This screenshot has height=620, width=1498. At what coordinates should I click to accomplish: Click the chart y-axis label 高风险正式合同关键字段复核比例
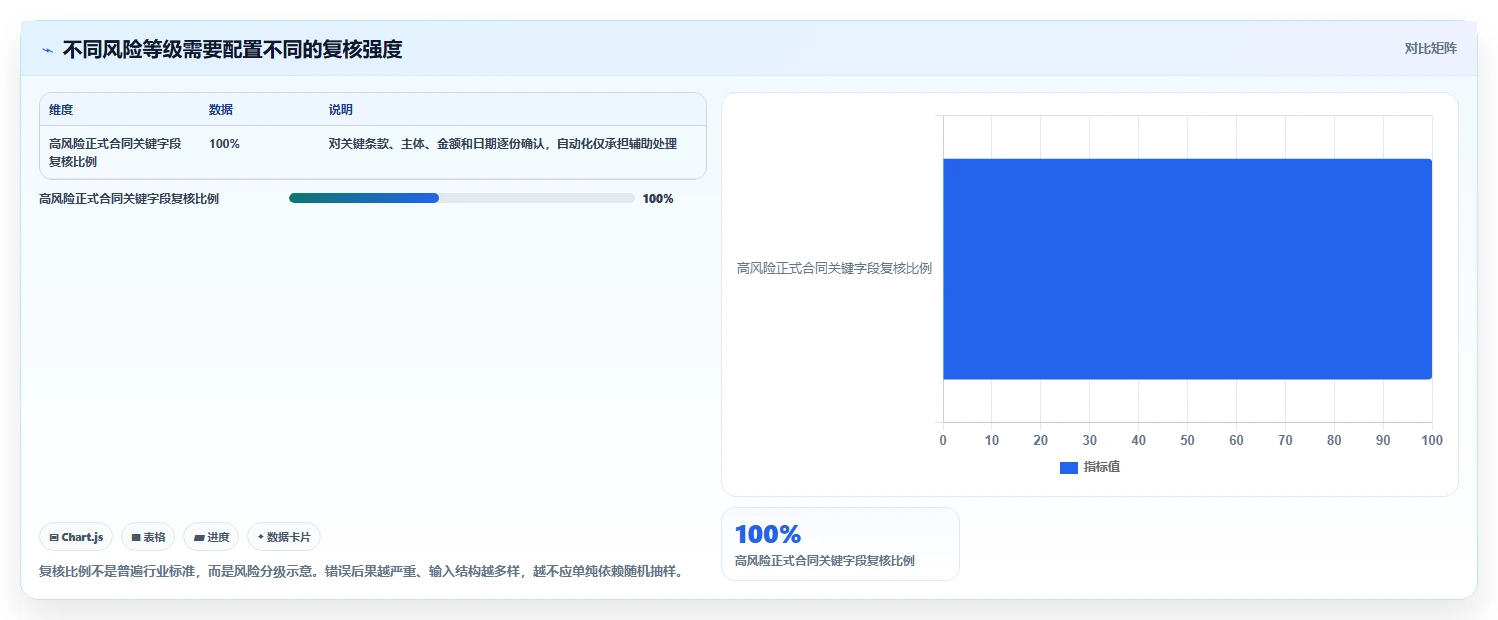(834, 269)
